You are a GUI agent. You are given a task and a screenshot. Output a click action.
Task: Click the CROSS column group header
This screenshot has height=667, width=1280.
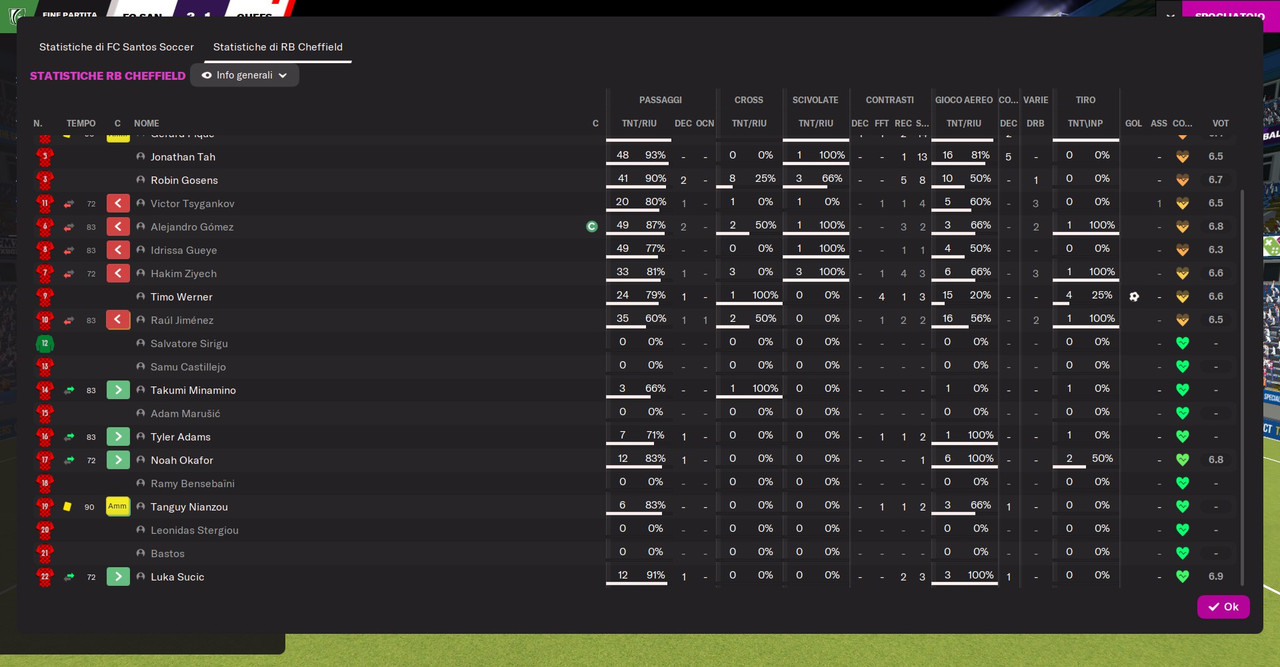click(748, 100)
